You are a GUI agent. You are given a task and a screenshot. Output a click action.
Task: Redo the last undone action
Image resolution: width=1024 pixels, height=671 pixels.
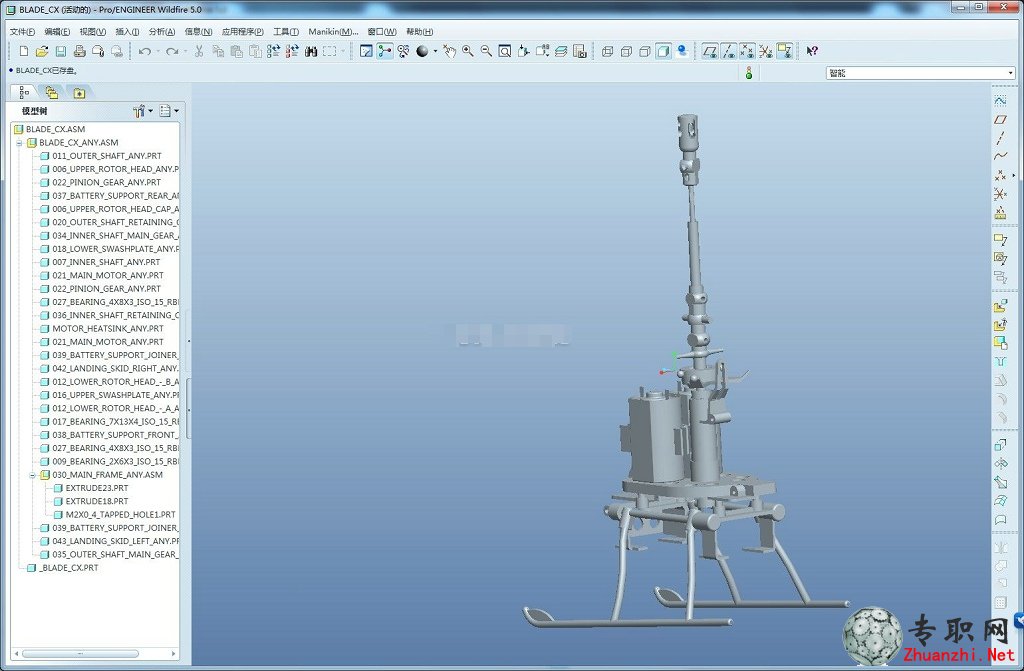pos(171,51)
